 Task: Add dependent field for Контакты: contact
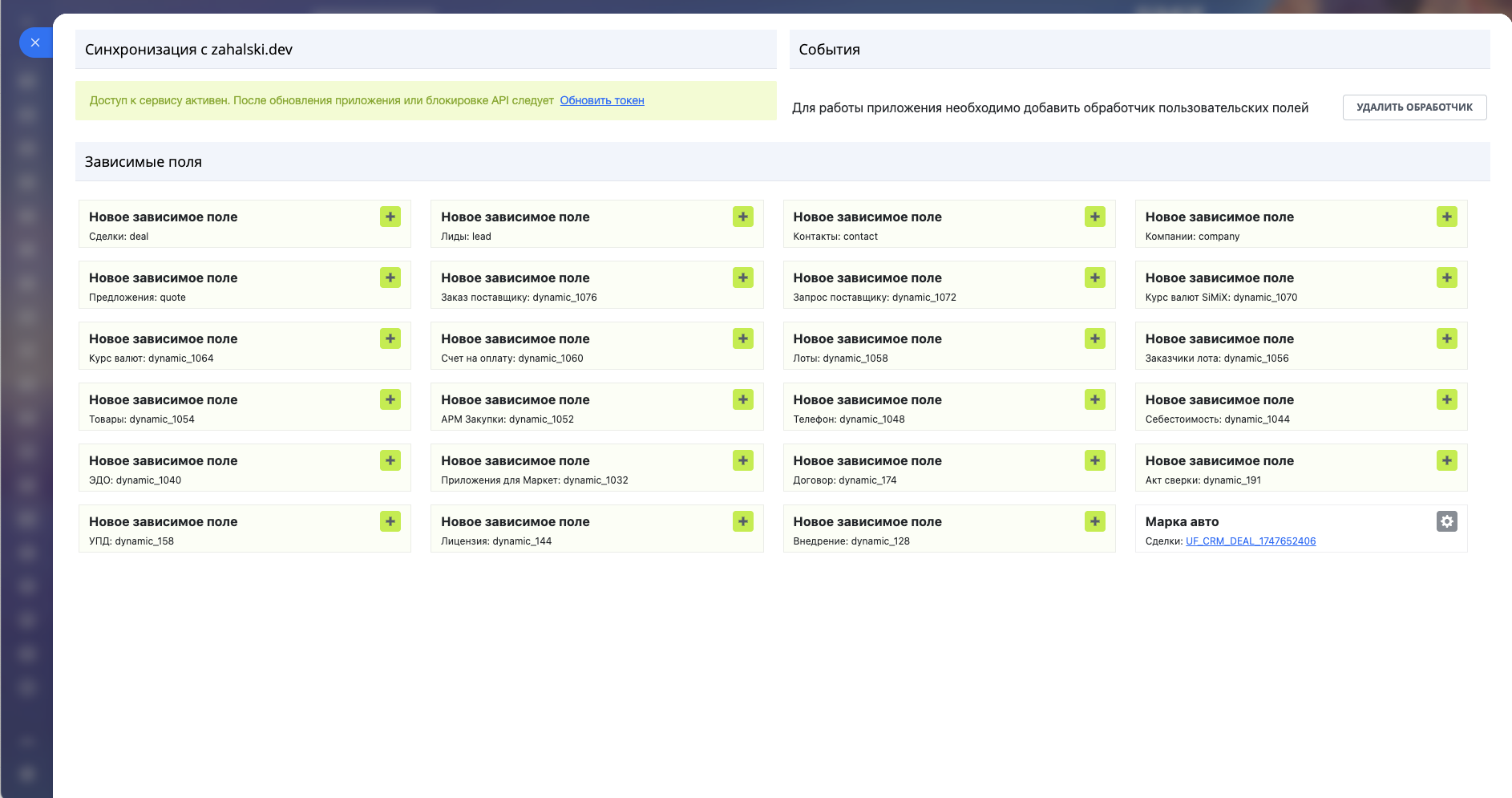(x=1094, y=217)
